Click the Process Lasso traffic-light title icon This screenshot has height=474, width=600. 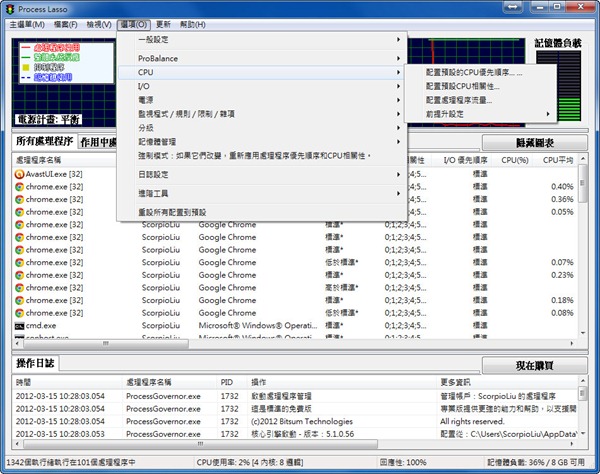(10, 9)
